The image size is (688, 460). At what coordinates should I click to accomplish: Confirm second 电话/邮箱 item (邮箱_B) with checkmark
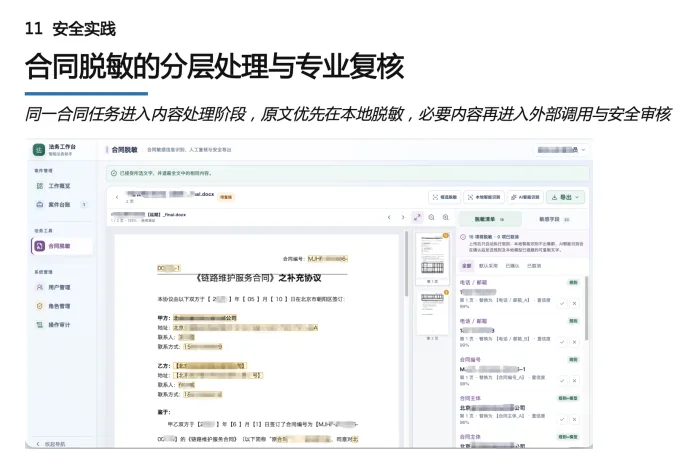click(562, 342)
